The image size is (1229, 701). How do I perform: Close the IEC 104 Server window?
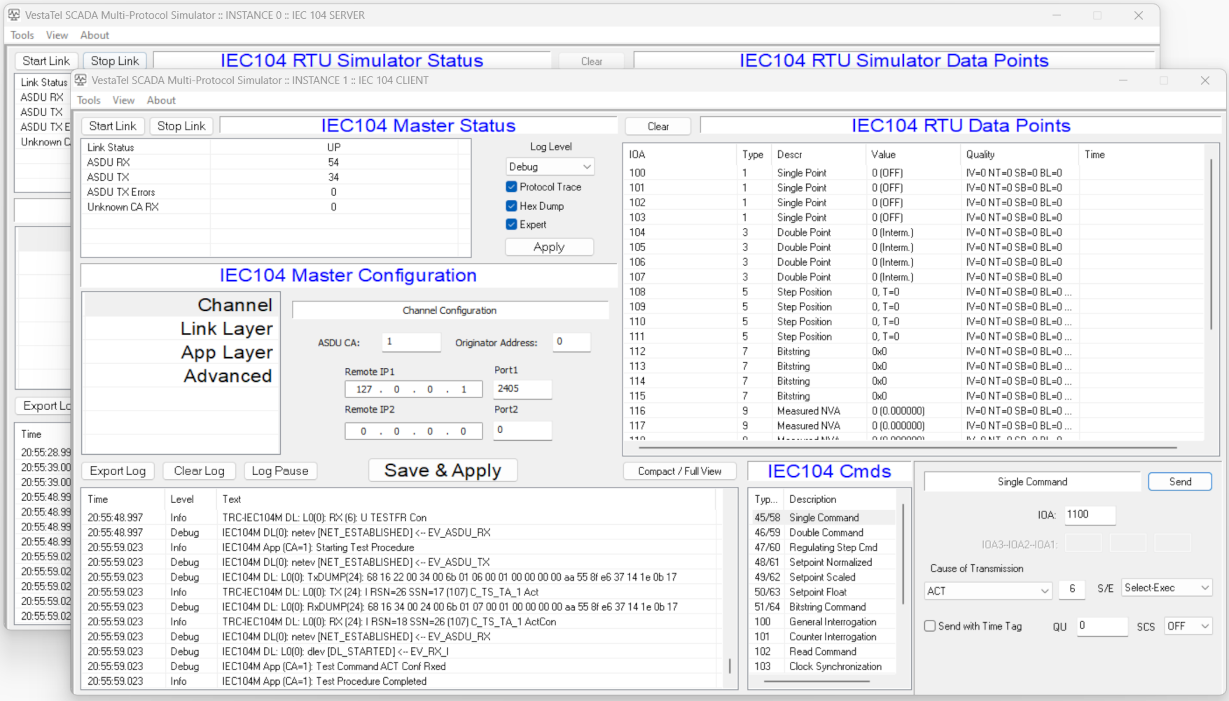pyautogui.click(x=1138, y=15)
